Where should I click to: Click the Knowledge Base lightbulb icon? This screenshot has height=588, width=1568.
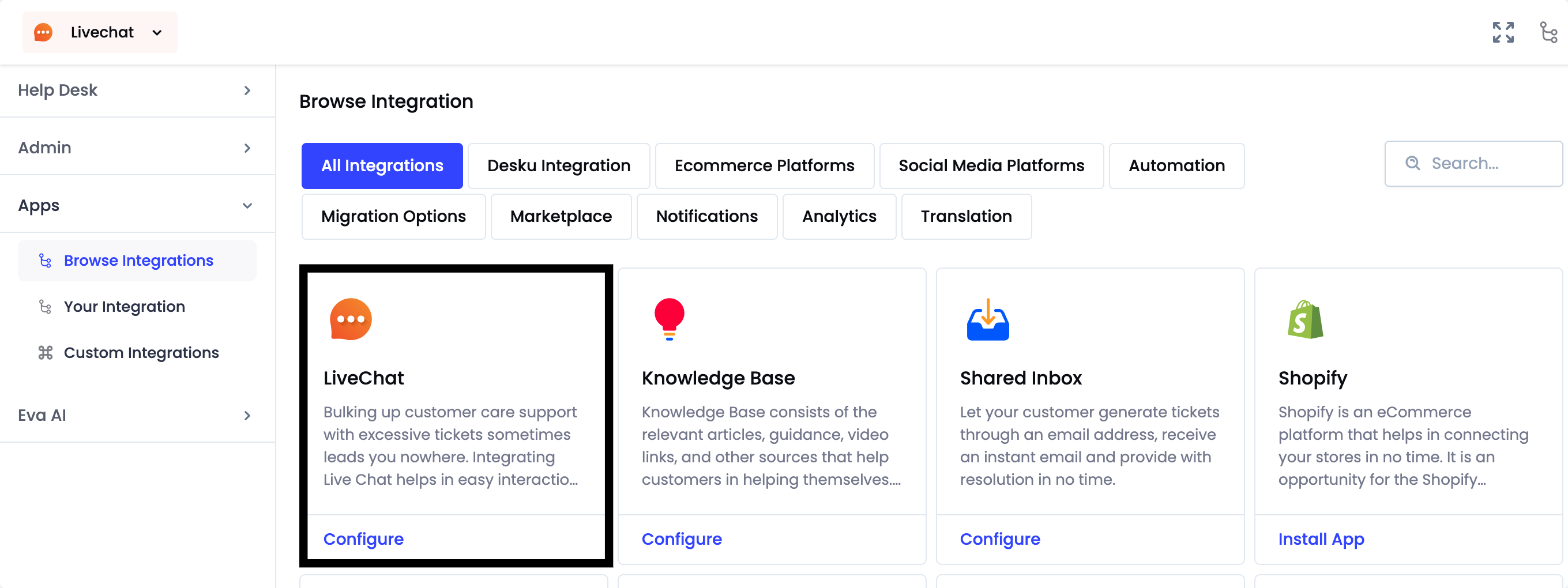tap(669, 319)
